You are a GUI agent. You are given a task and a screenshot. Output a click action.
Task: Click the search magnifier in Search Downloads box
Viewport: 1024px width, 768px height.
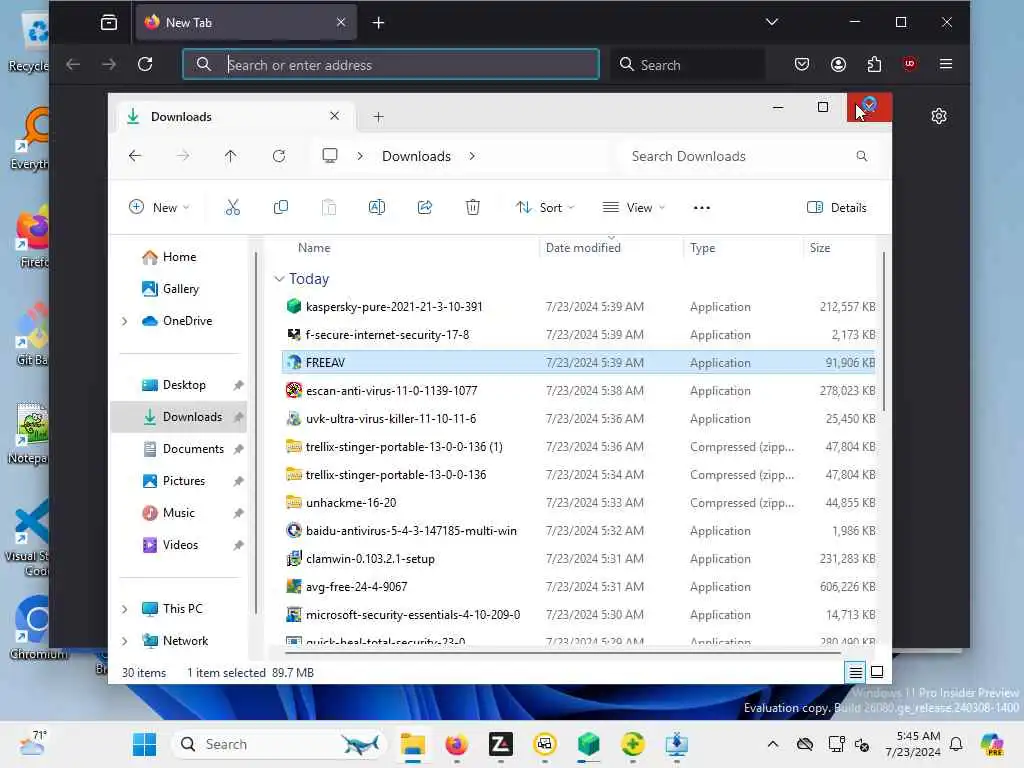pyautogui.click(x=862, y=156)
